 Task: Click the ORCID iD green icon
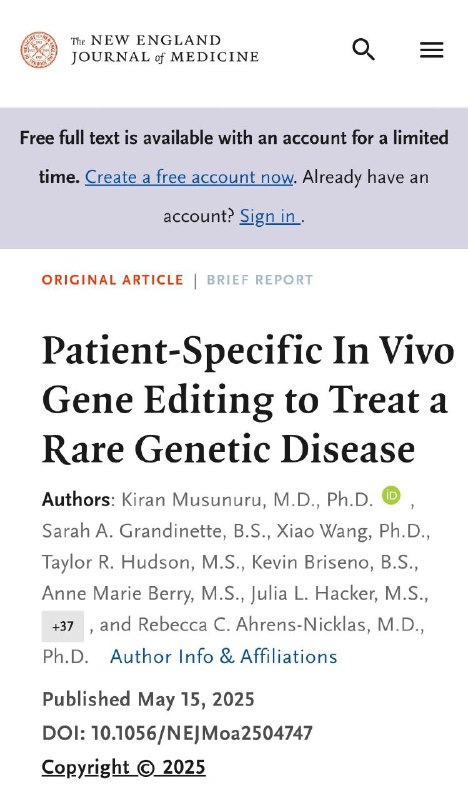point(391,495)
